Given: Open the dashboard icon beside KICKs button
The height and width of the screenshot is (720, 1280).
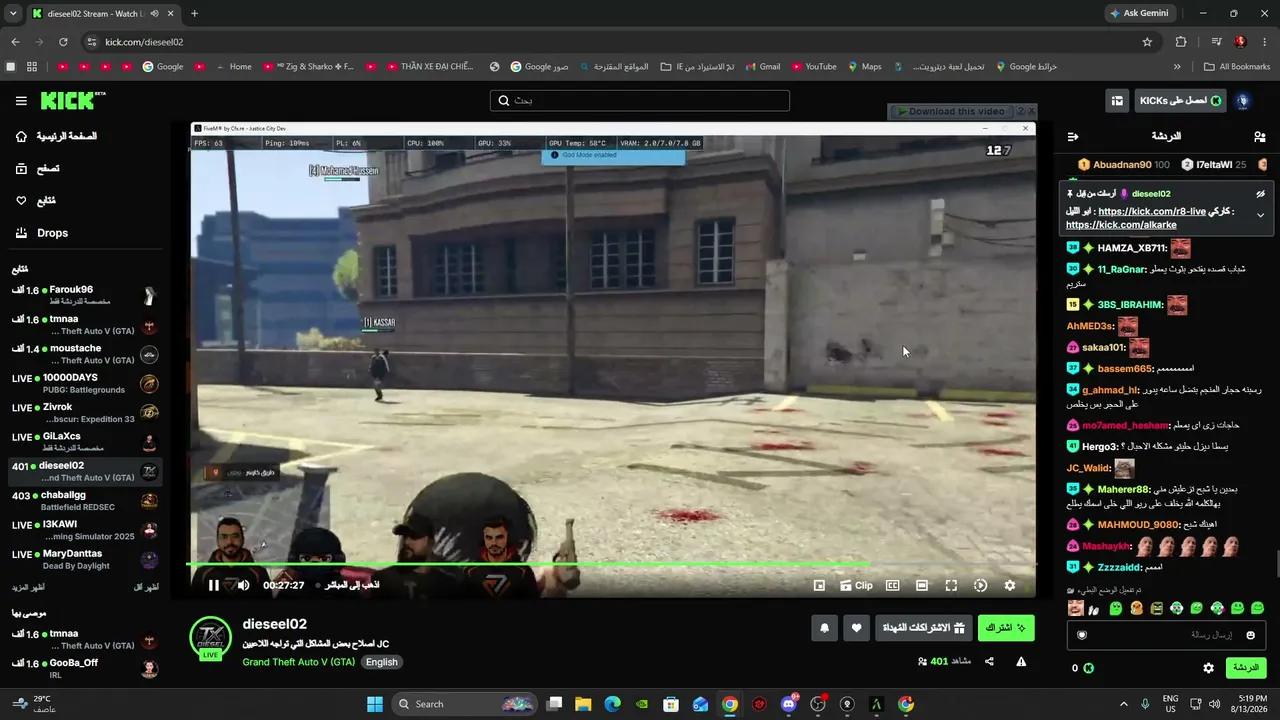Looking at the screenshot, I should [x=1117, y=101].
